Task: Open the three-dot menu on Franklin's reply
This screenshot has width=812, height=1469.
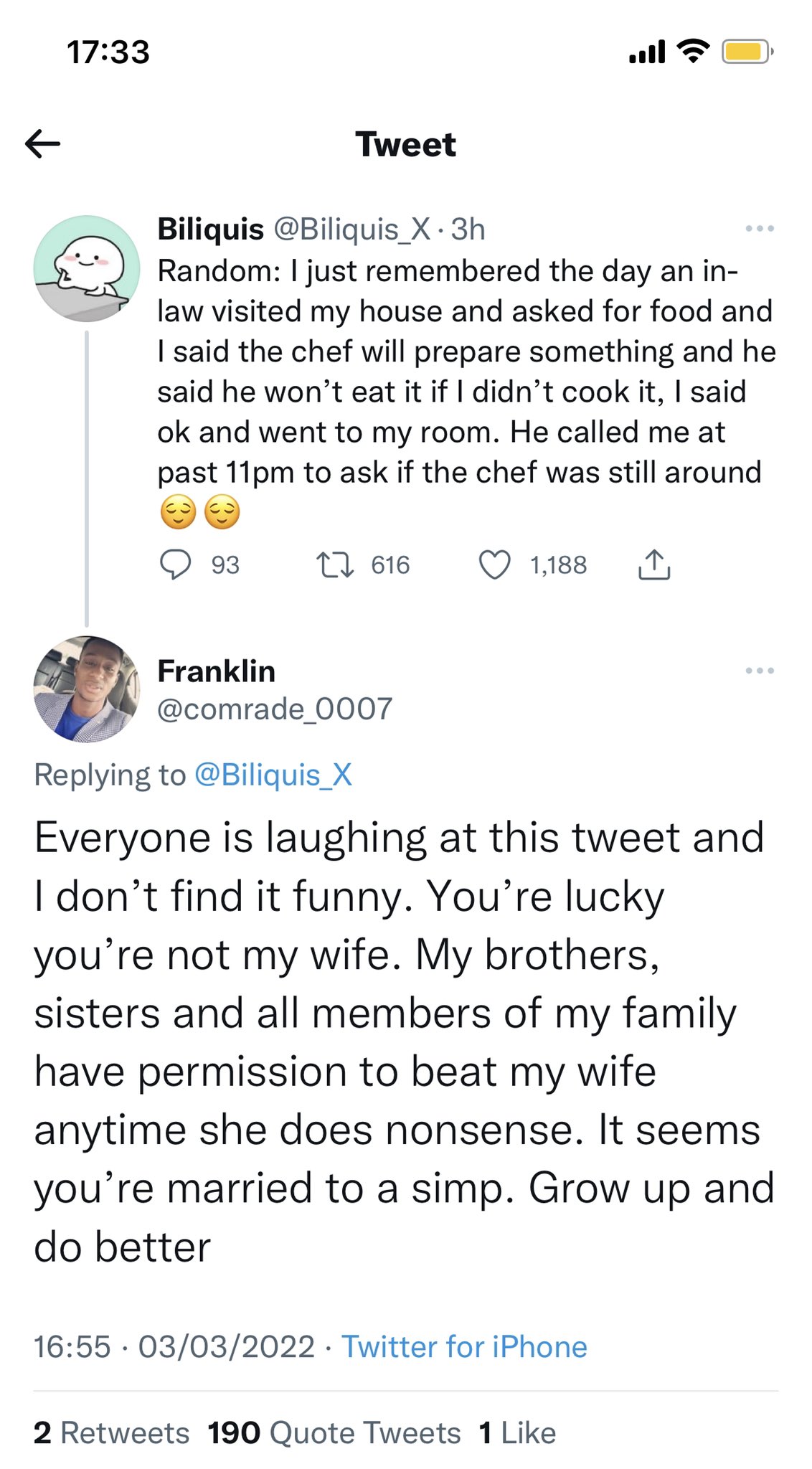Action: click(x=760, y=671)
